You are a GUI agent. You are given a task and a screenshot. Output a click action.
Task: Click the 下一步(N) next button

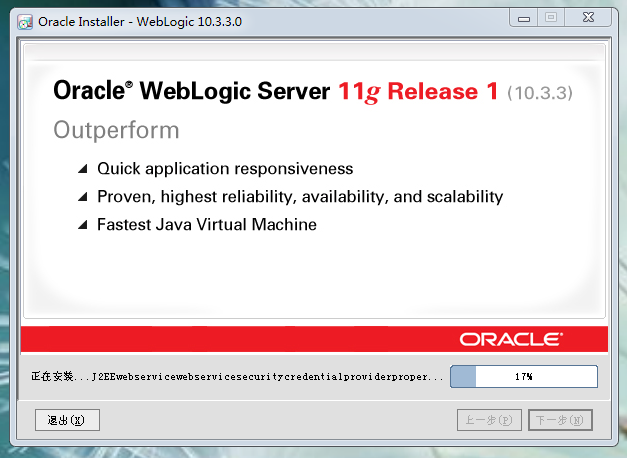(560, 420)
